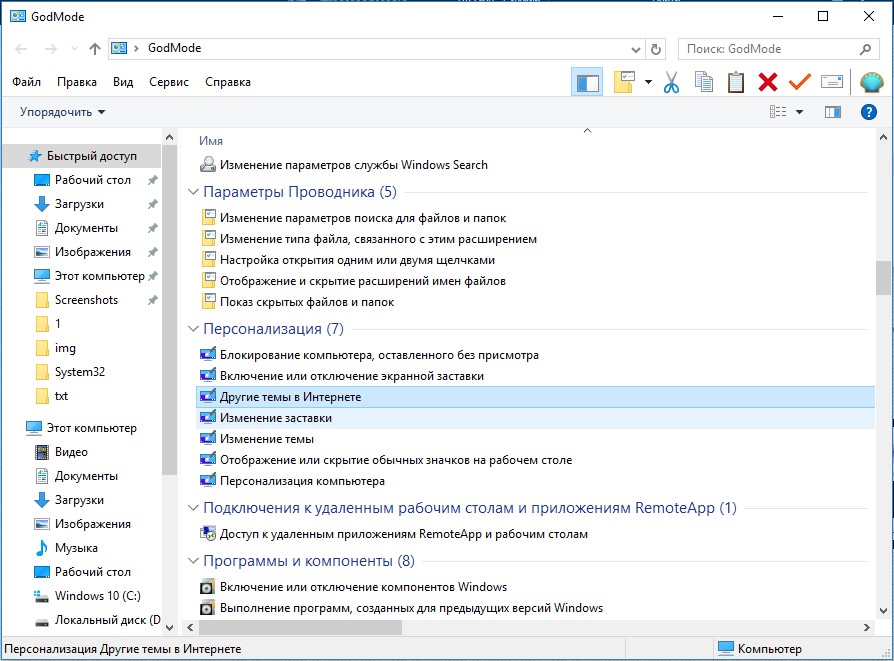
Task: Open the Вид menu
Action: coord(123,82)
